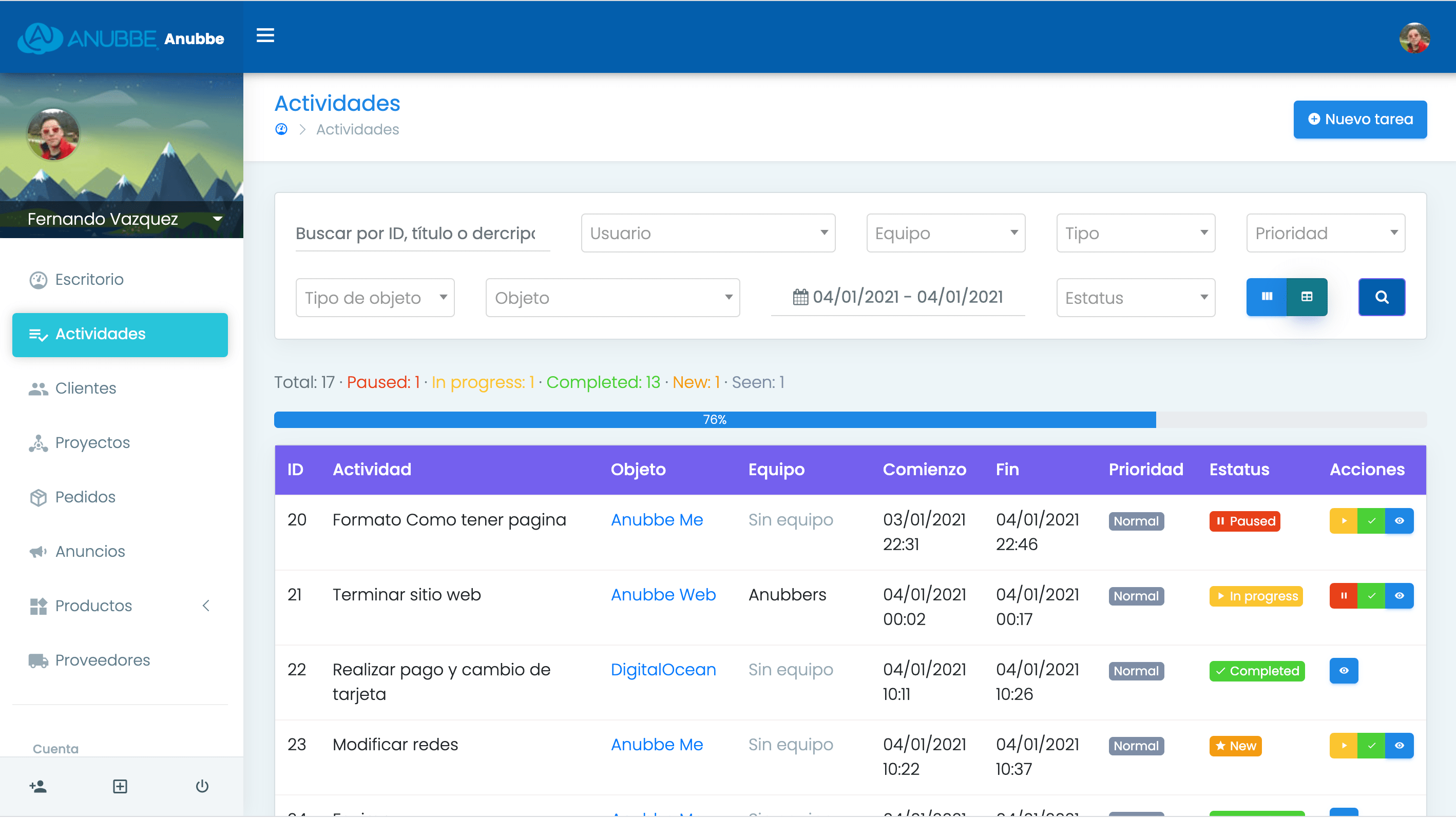Select the Clientes sidebar icon
The width and height of the screenshot is (1456, 818).
click(38, 388)
